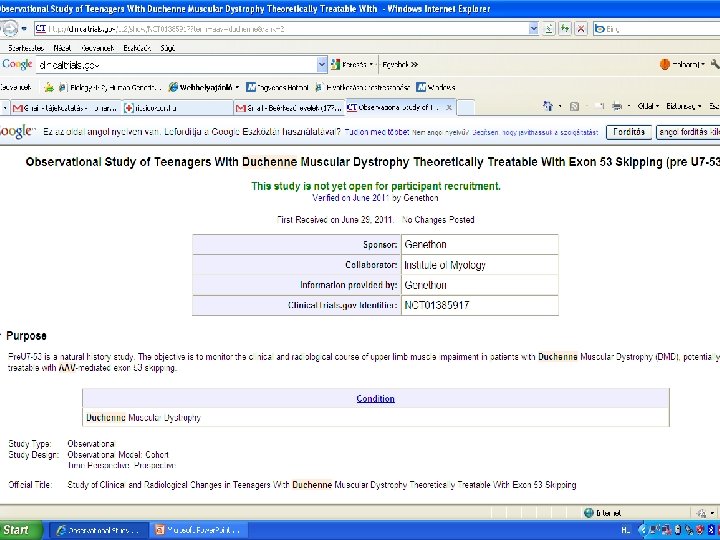Switch to the Microsoft PowerPoint taskbar item
Viewport: 720px width, 540px height.
198,530
